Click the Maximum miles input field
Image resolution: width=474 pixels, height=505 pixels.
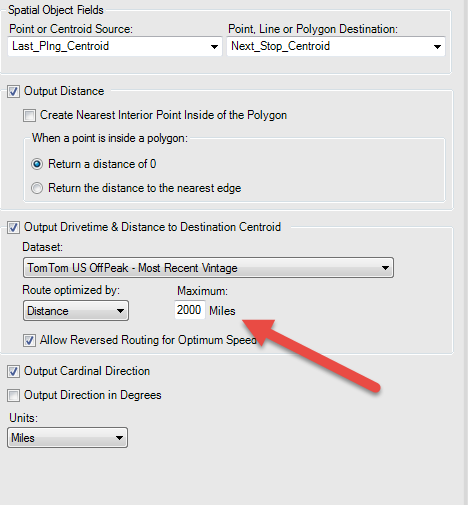click(x=190, y=310)
